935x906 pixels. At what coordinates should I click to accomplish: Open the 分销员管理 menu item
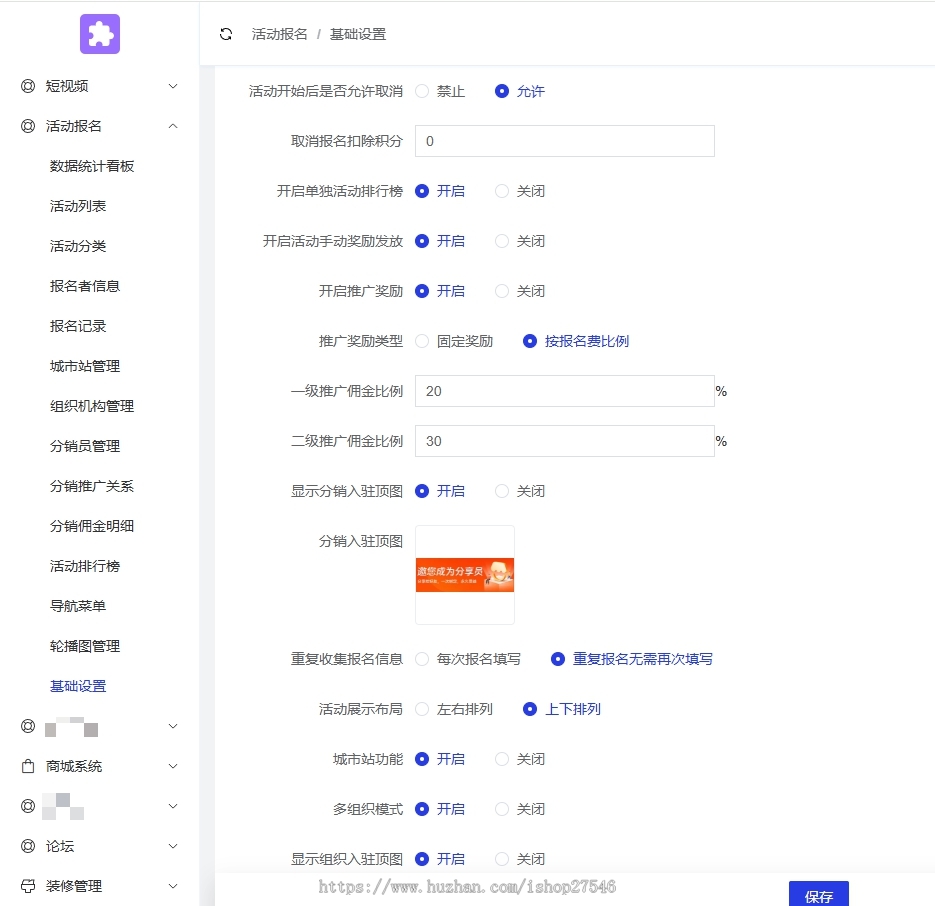click(x=84, y=446)
